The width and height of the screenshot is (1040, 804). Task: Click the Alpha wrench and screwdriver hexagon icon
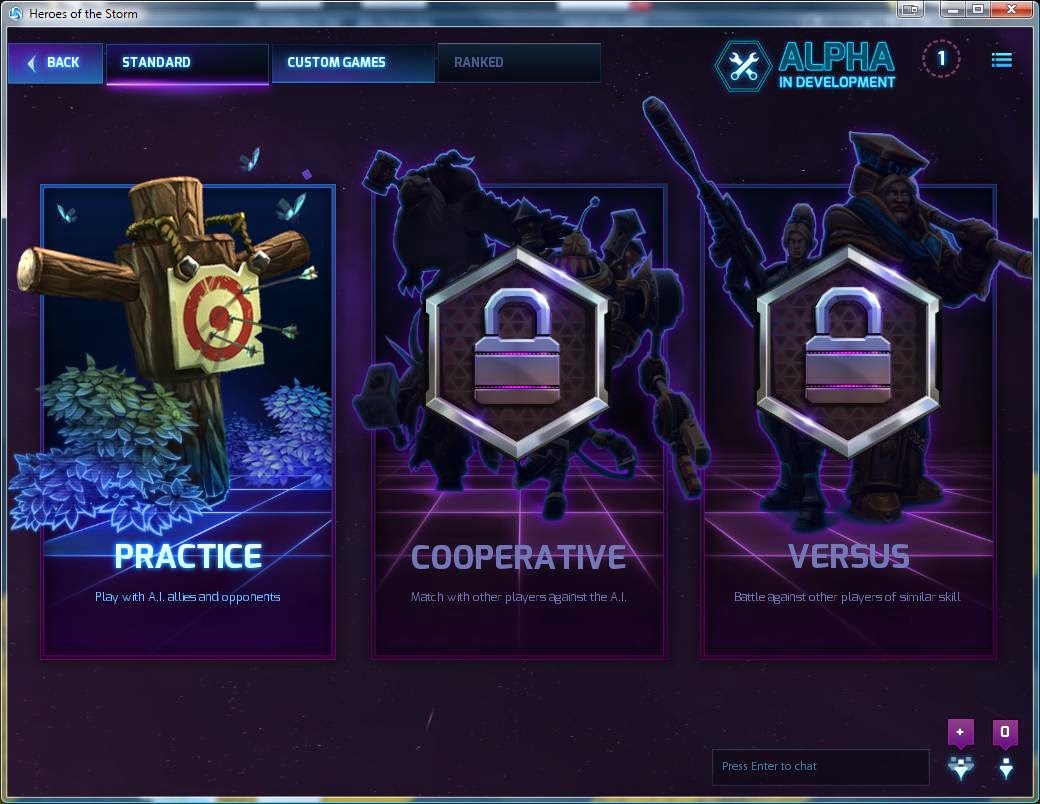743,66
